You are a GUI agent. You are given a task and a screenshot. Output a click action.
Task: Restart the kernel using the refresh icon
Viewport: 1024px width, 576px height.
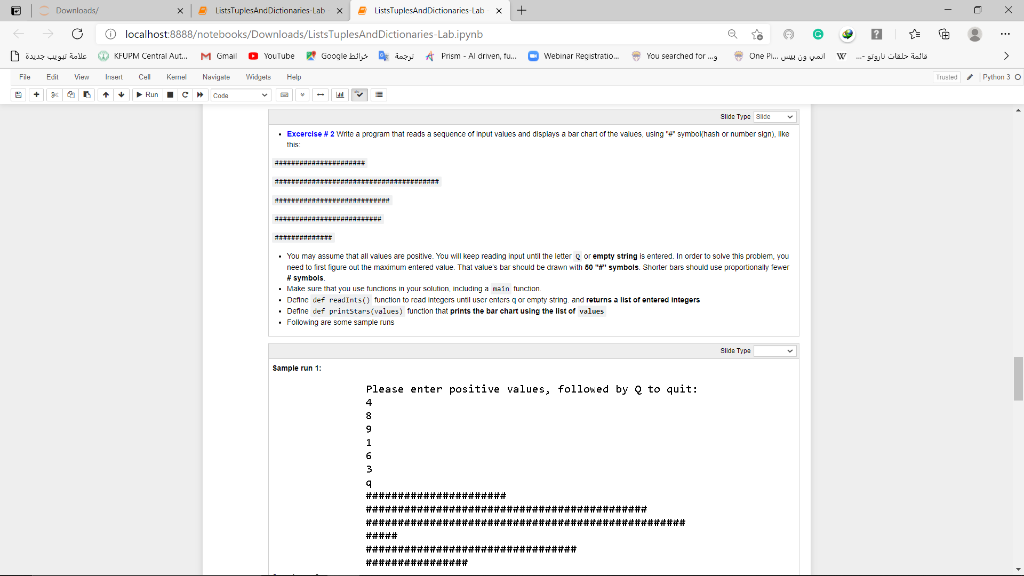click(x=184, y=94)
